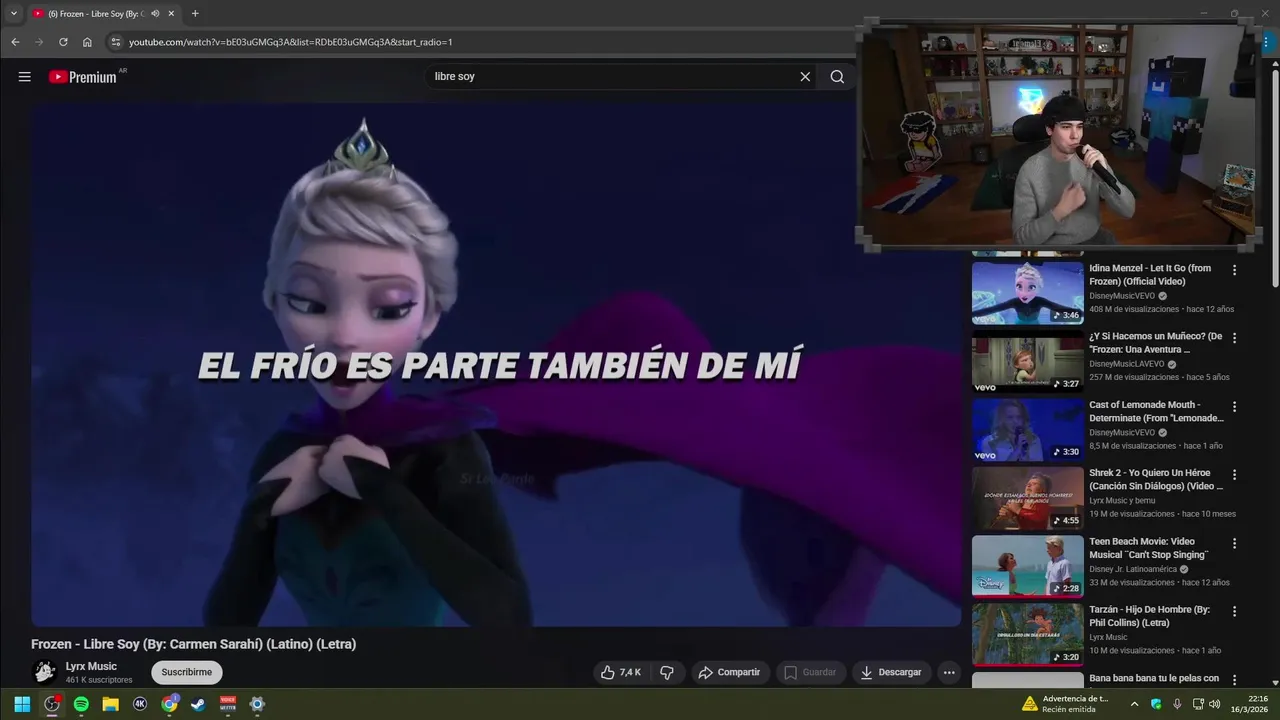1280x720 pixels.
Task: Click the Guardar save button
Action: pos(809,672)
